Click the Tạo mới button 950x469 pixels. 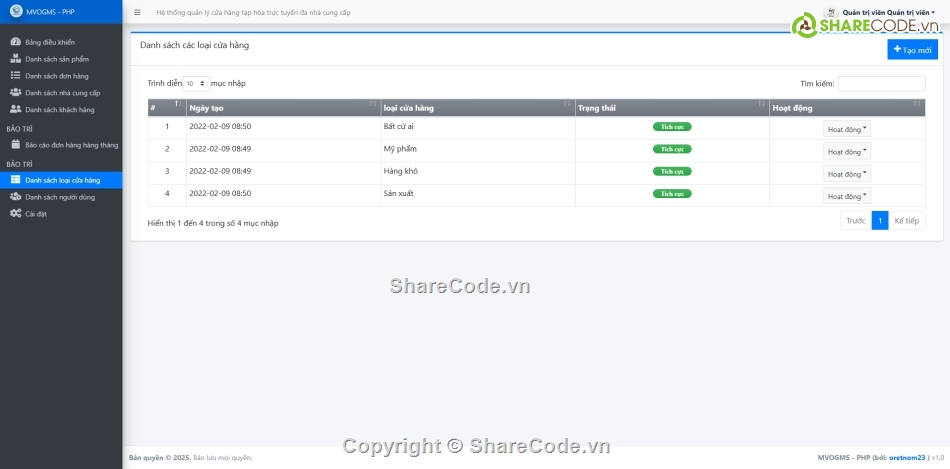(912, 49)
